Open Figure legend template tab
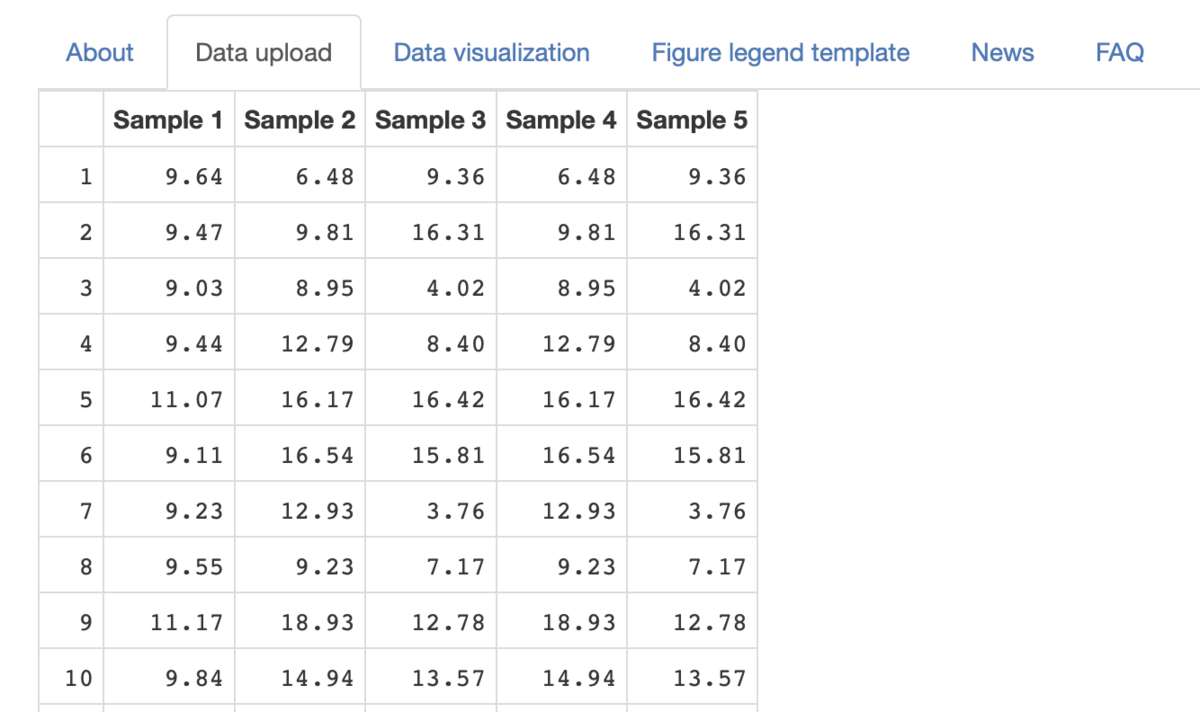The width and height of the screenshot is (1200, 712). [x=781, y=53]
